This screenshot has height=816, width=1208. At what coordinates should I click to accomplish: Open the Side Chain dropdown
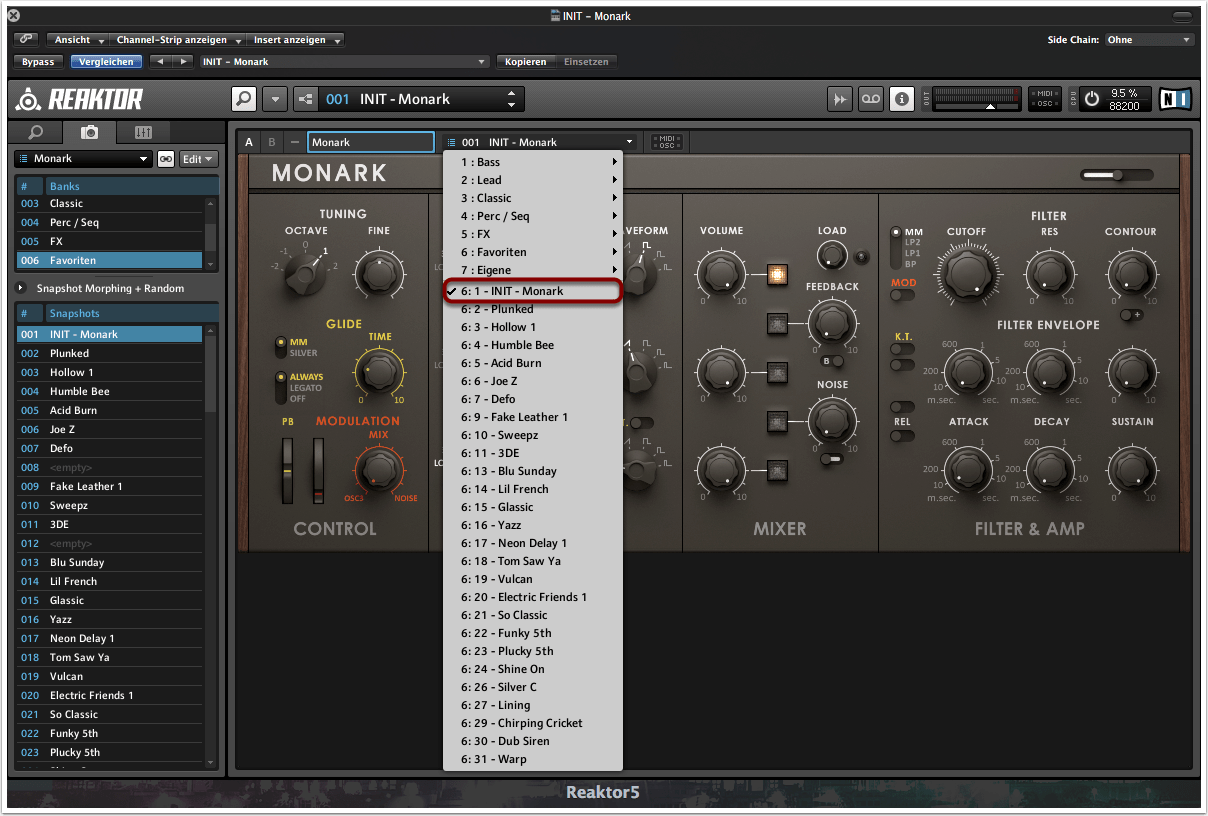pos(1148,40)
